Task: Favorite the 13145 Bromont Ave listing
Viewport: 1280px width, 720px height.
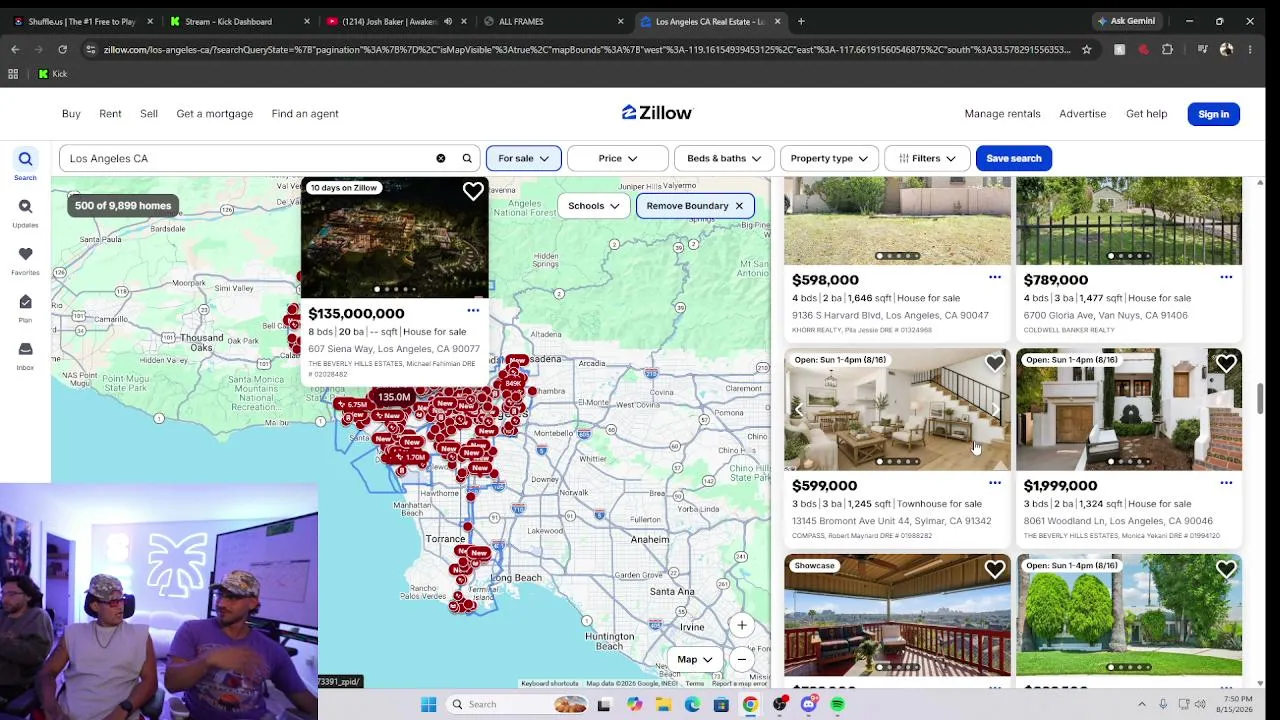Action: 995,364
